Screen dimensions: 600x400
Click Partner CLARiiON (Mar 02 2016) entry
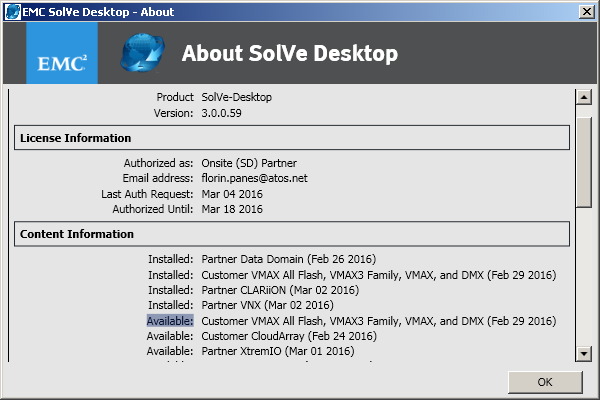point(280,290)
